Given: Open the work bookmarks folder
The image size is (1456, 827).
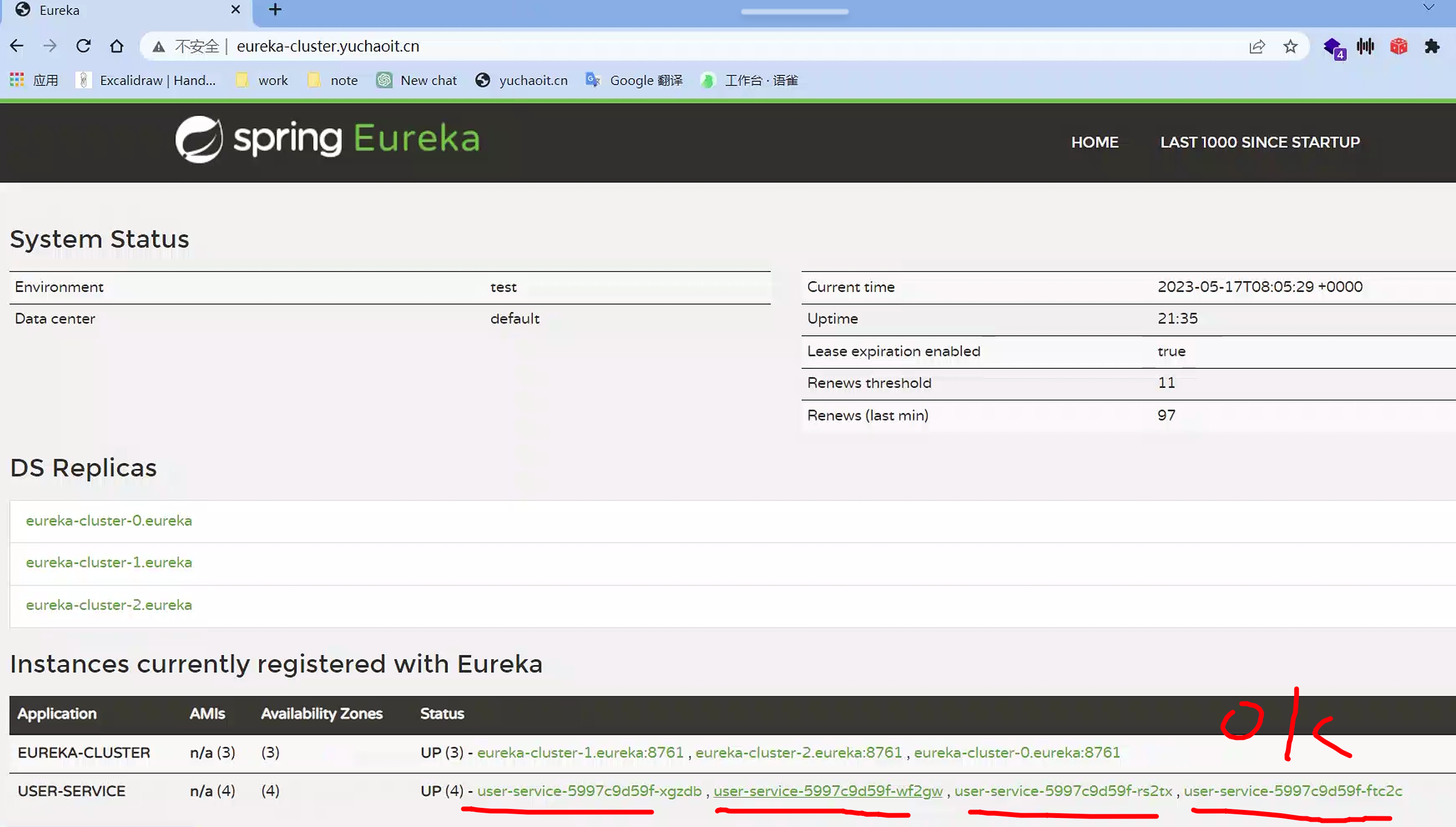Looking at the screenshot, I should click(x=263, y=80).
